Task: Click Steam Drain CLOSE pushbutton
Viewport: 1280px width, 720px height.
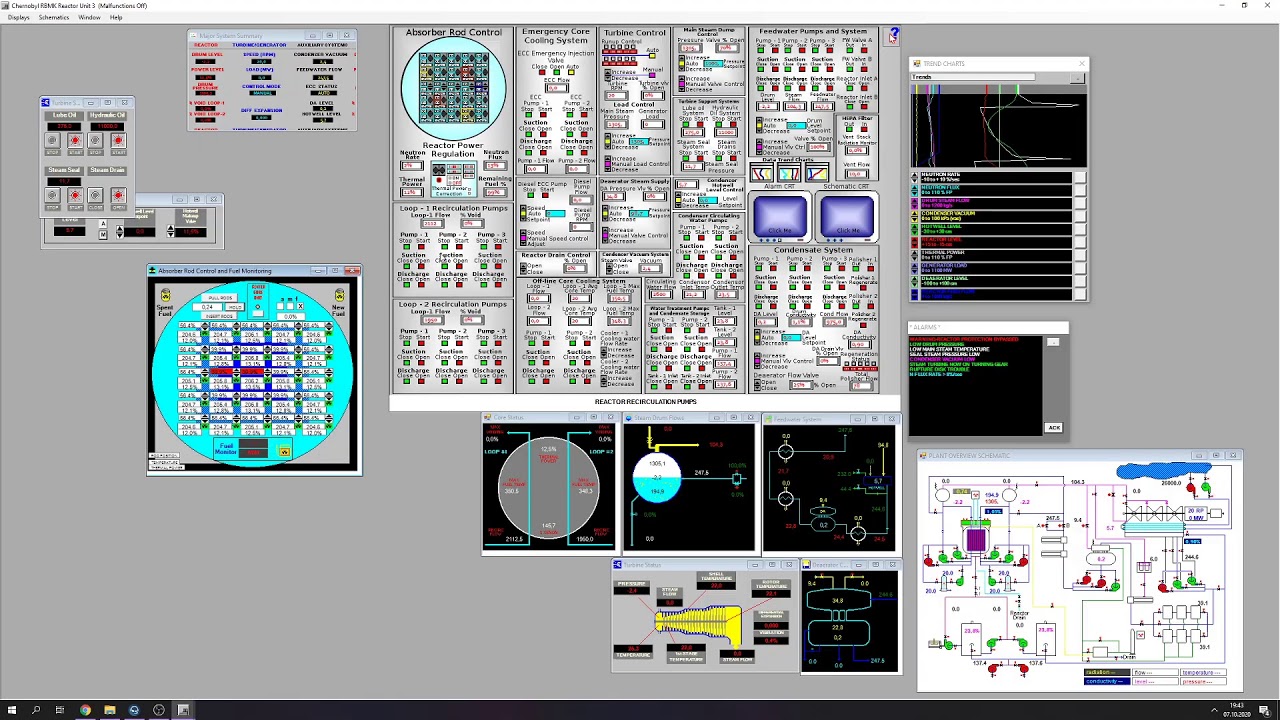Action: coord(96,196)
